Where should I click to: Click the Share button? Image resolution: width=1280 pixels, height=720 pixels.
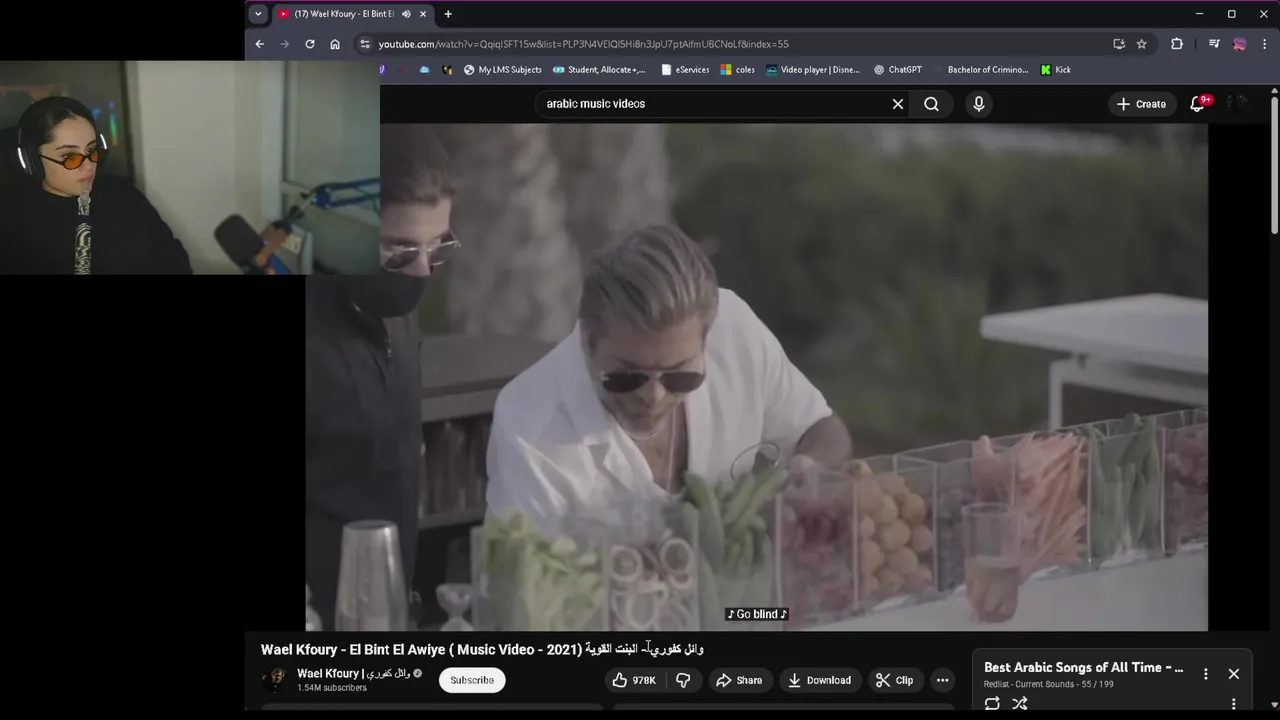[739, 680]
